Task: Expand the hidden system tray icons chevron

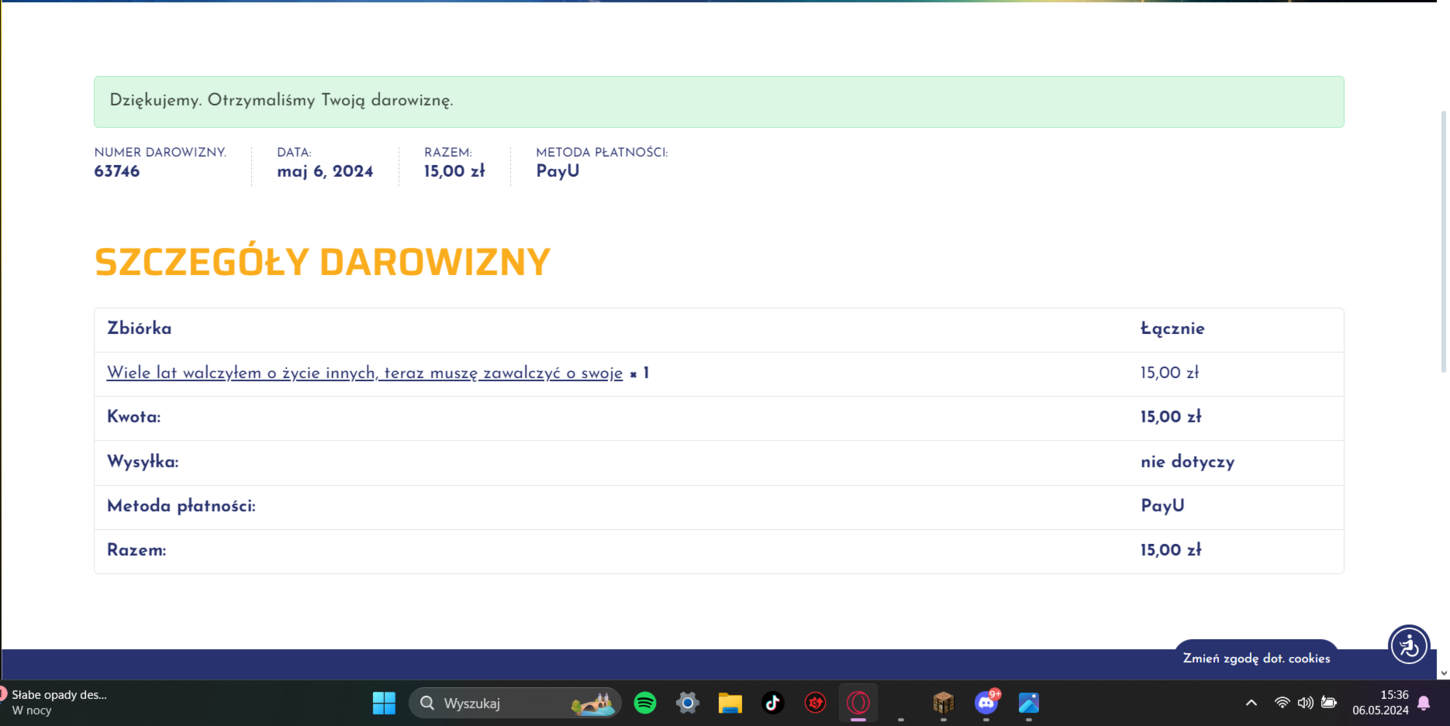Action: tap(1251, 703)
